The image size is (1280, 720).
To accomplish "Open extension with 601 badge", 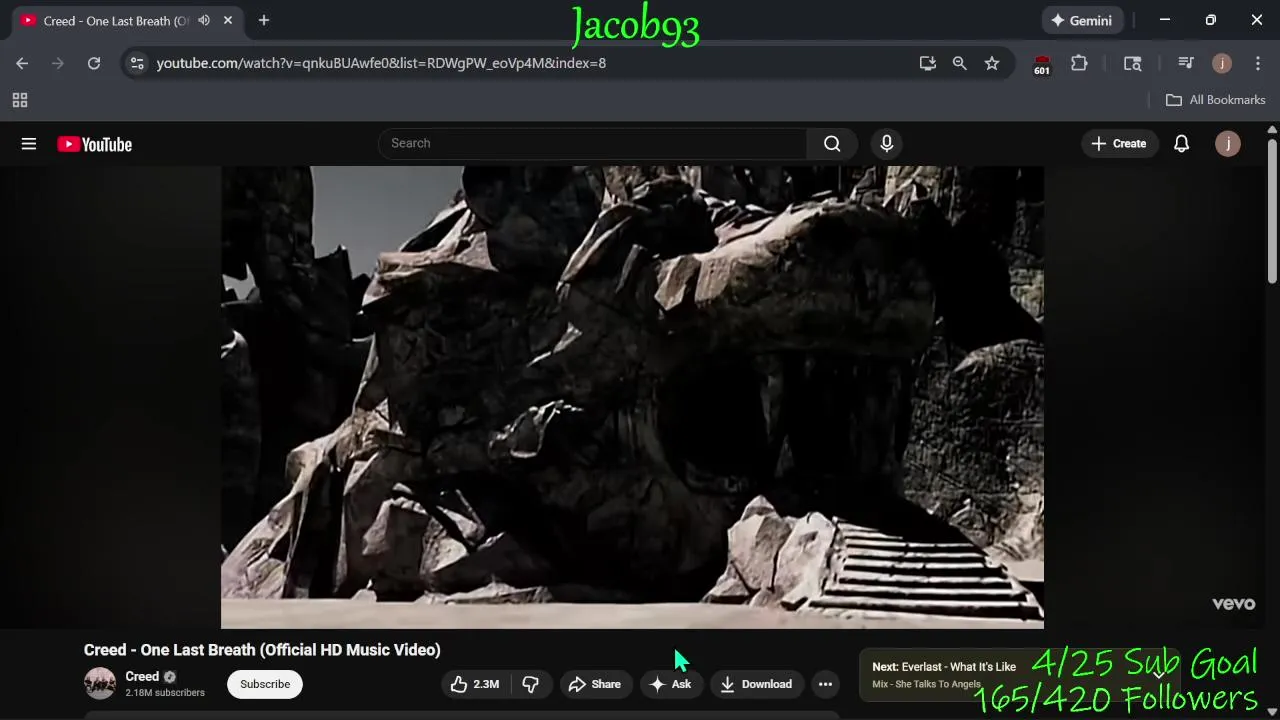I will 1042,64.
